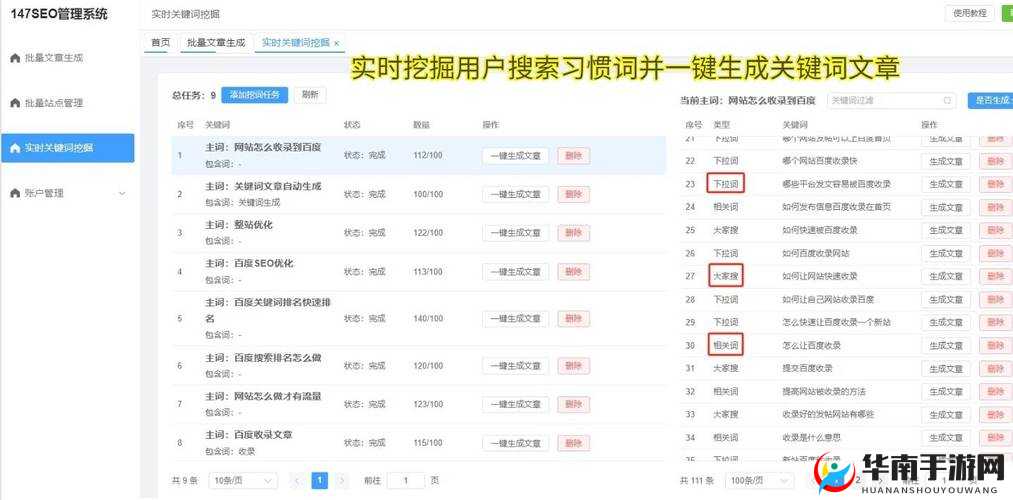Select the 实时关键词挖掘 tab label

pos(295,43)
